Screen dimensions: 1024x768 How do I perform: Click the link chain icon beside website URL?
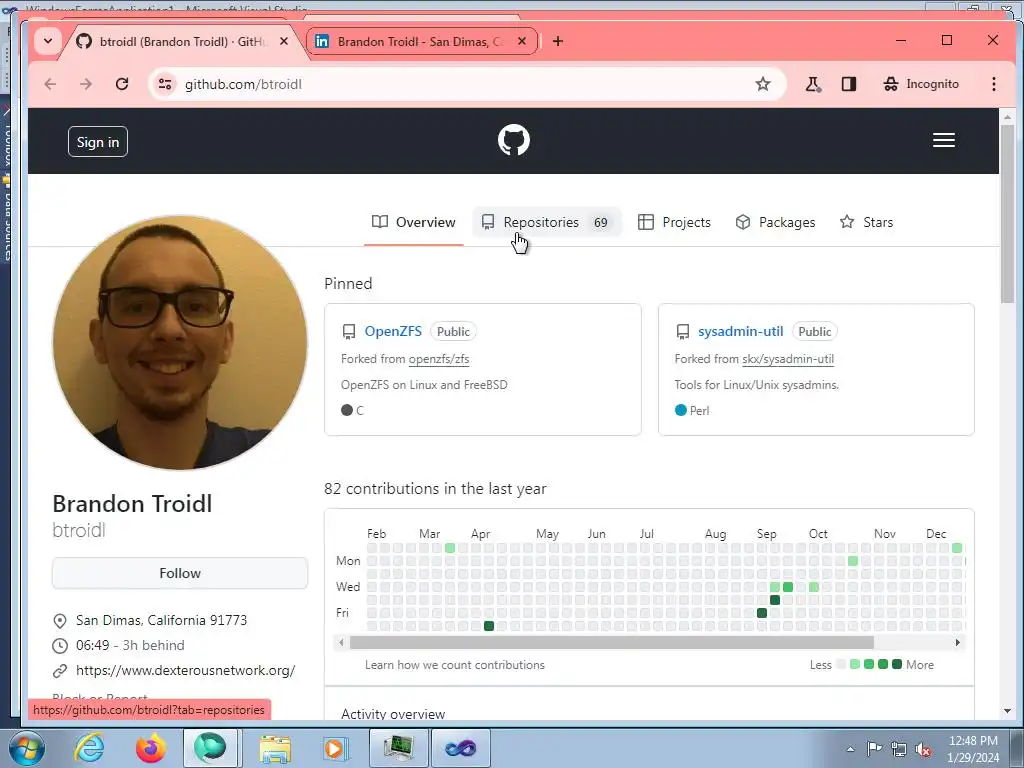(59, 671)
